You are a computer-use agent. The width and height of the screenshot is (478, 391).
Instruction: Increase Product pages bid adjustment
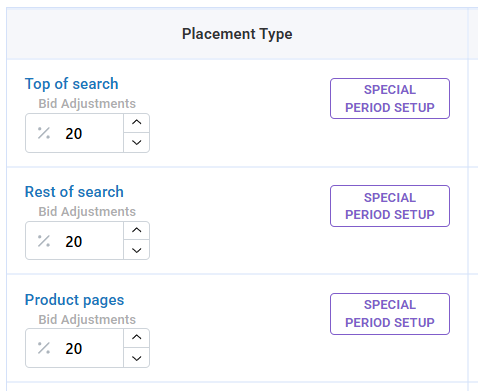(137, 338)
